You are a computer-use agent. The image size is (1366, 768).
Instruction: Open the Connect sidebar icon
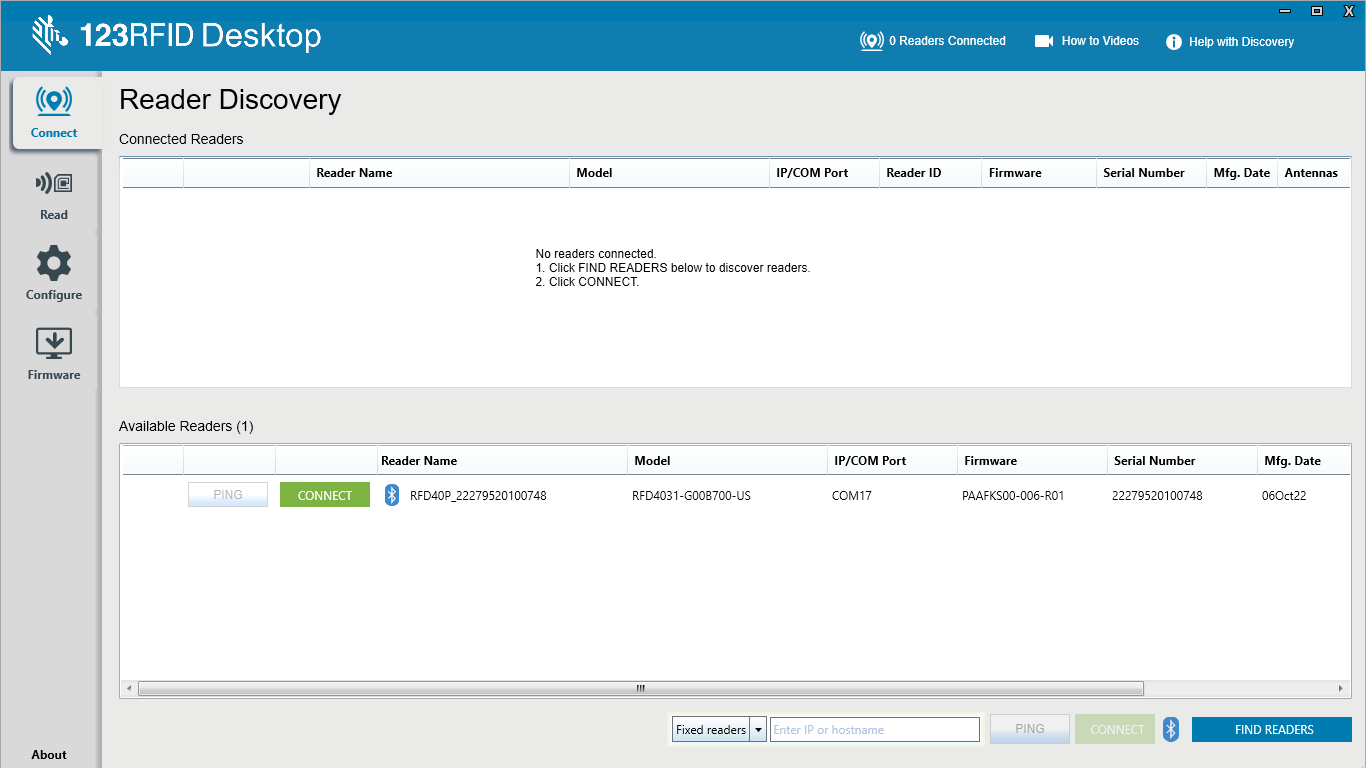(x=54, y=102)
